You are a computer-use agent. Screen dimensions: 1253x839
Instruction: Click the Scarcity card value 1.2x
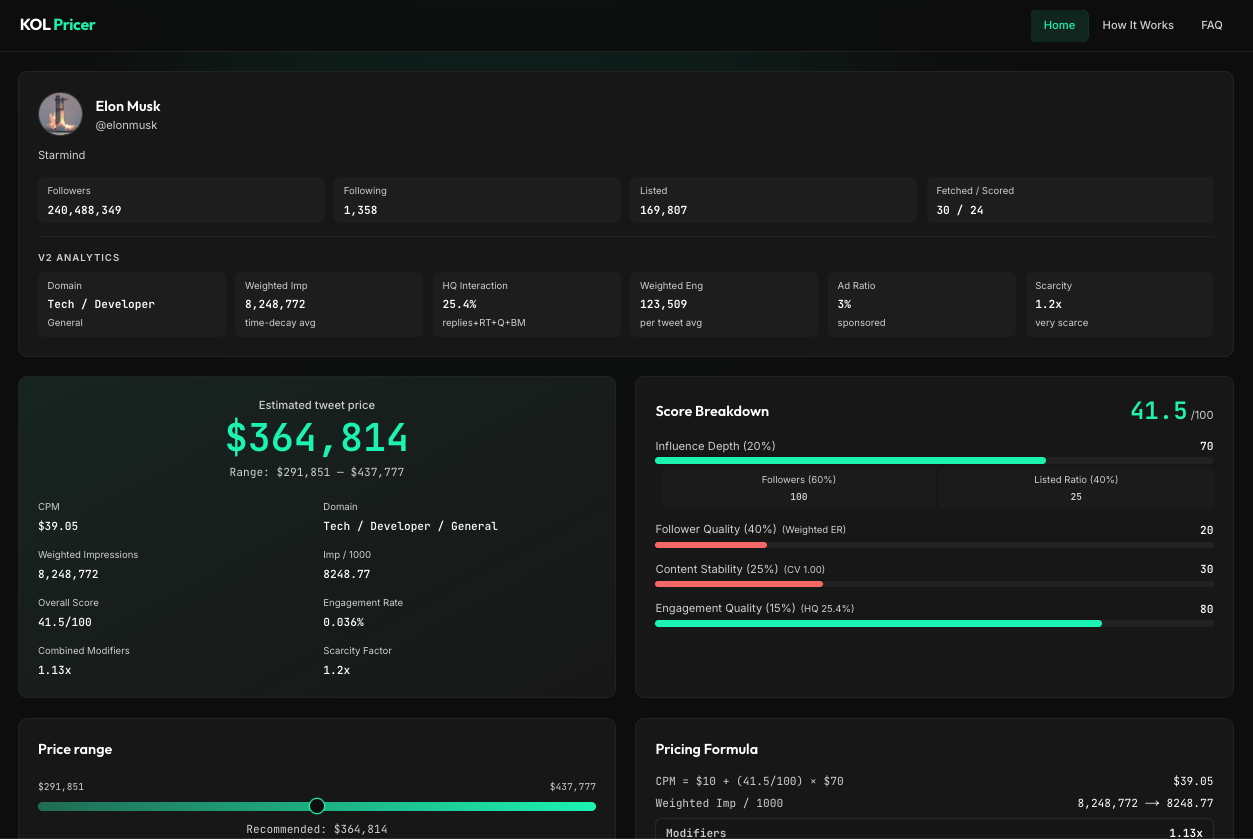pyautogui.click(x=1048, y=304)
